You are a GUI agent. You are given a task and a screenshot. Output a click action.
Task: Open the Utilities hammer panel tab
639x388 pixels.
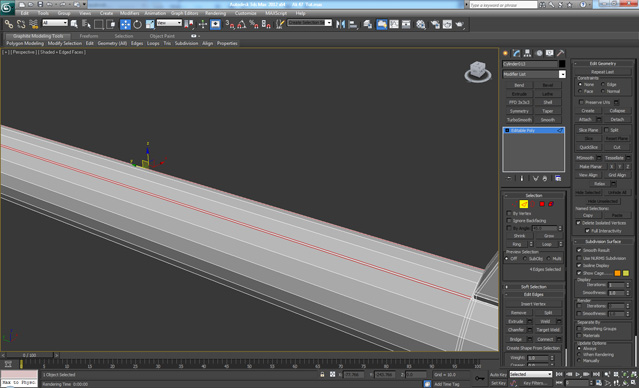pos(560,53)
